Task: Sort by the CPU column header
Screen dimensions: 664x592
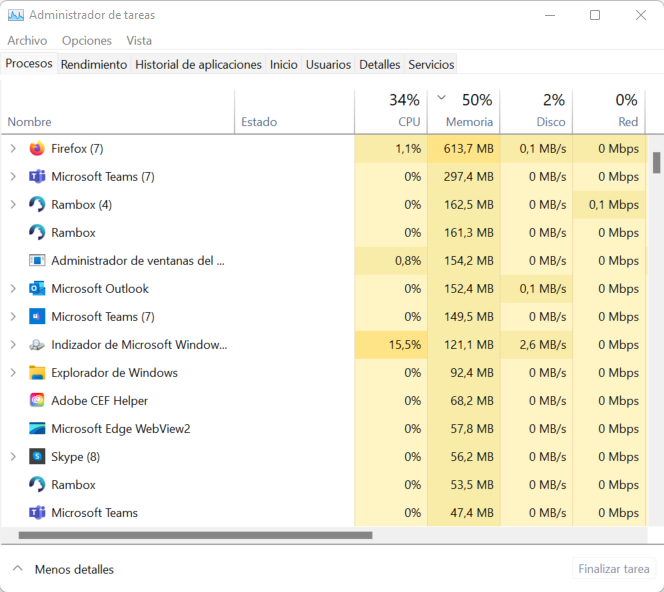Action: coord(391,112)
